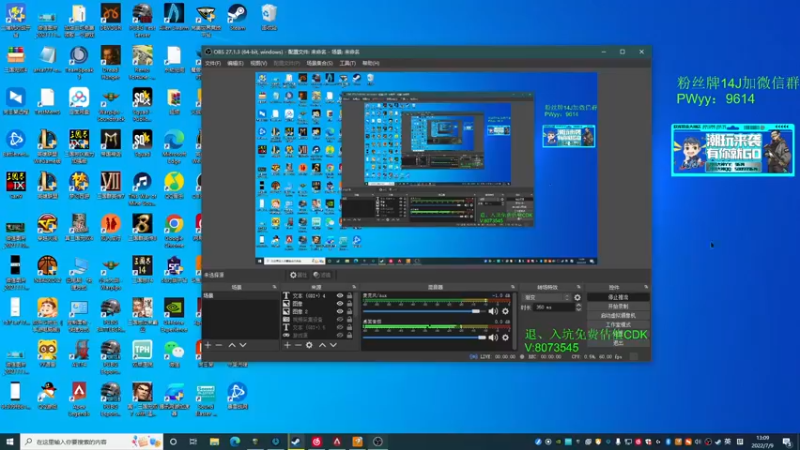
Task: Move scene down in the scenes panel
Action: click(243, 345)
